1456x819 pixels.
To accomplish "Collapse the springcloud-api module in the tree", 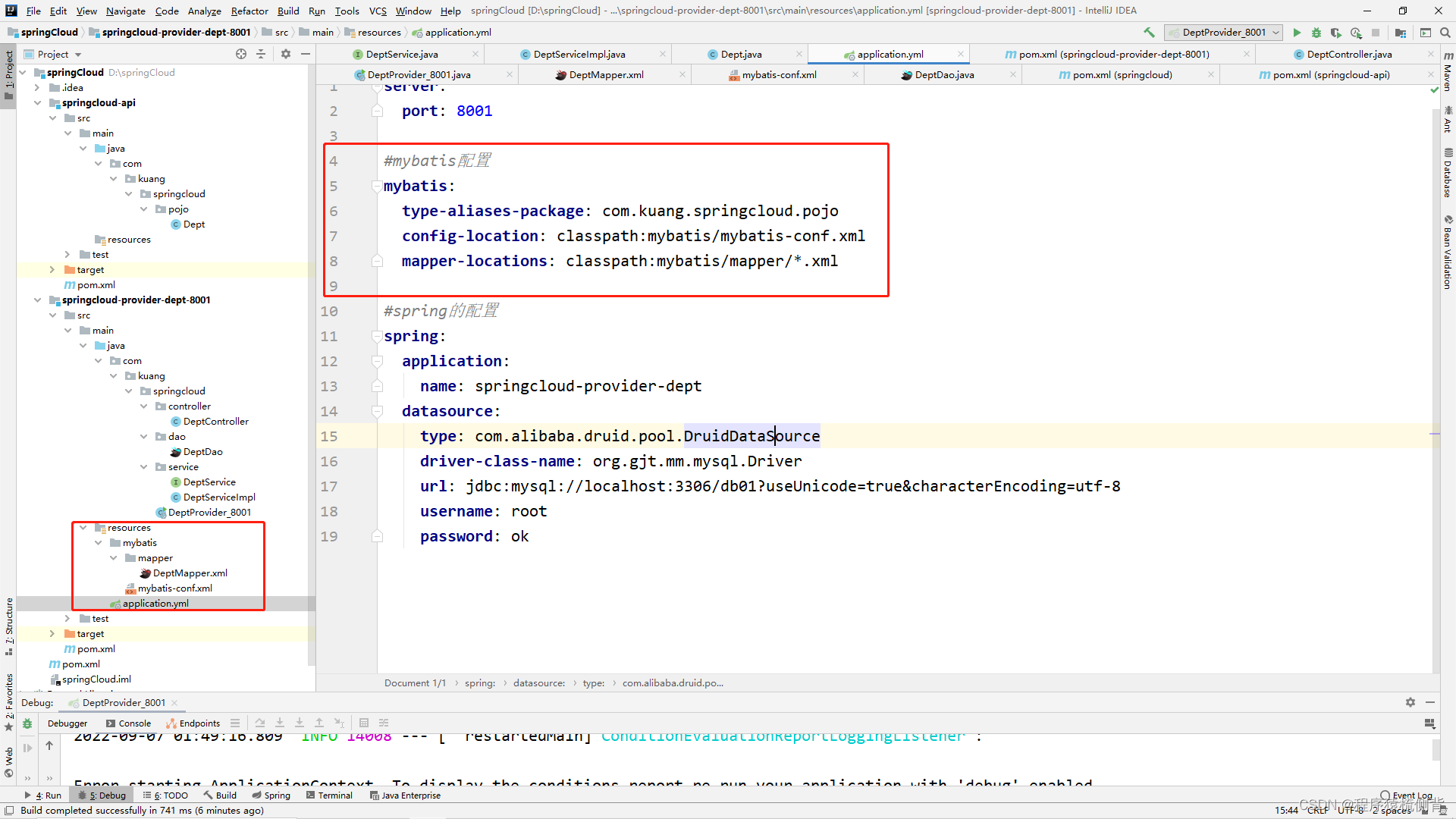I will tap(37, 102).
